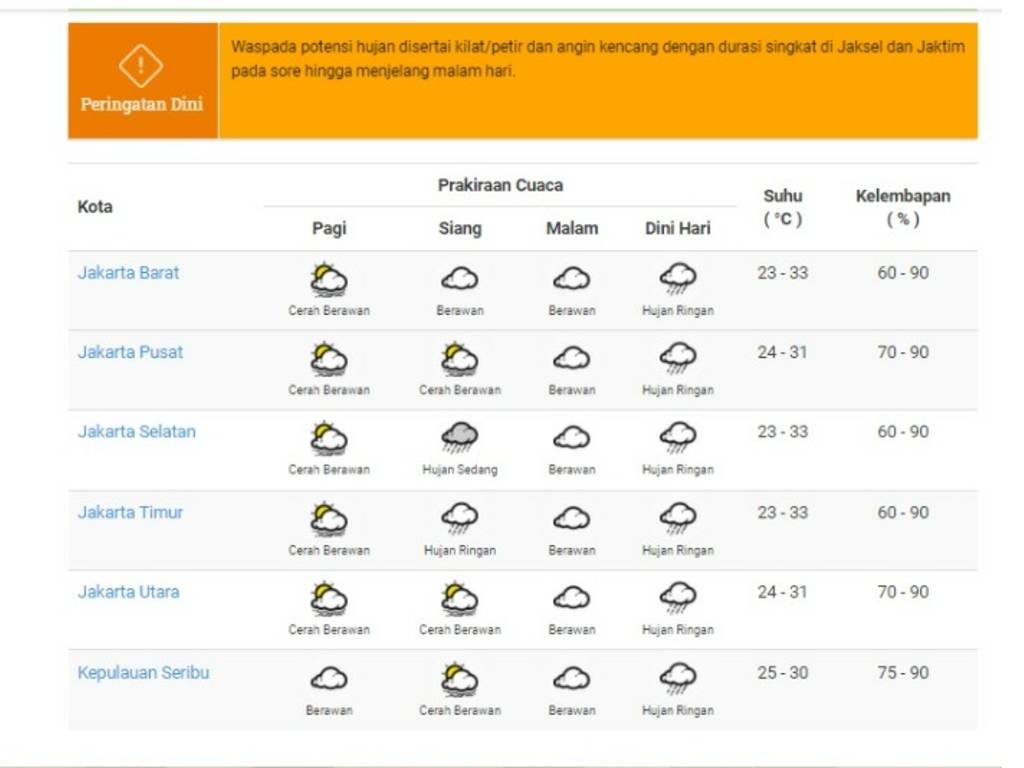The image size is (1024, 768).
Task: Click Kepulauan Seribu Malam cloud icon
Action: (x=571, y=679)
